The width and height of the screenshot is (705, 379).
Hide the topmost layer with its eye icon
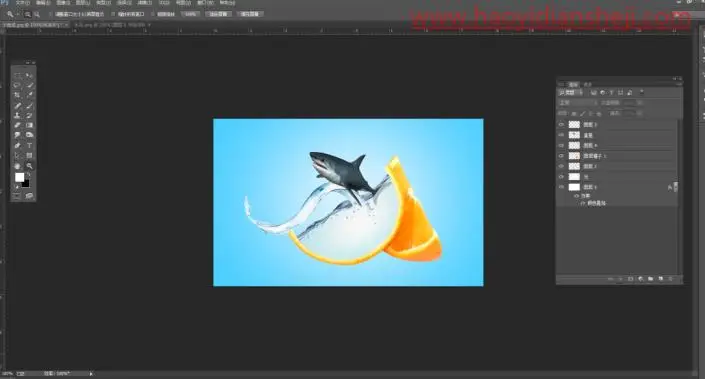(x=561, y=125)
